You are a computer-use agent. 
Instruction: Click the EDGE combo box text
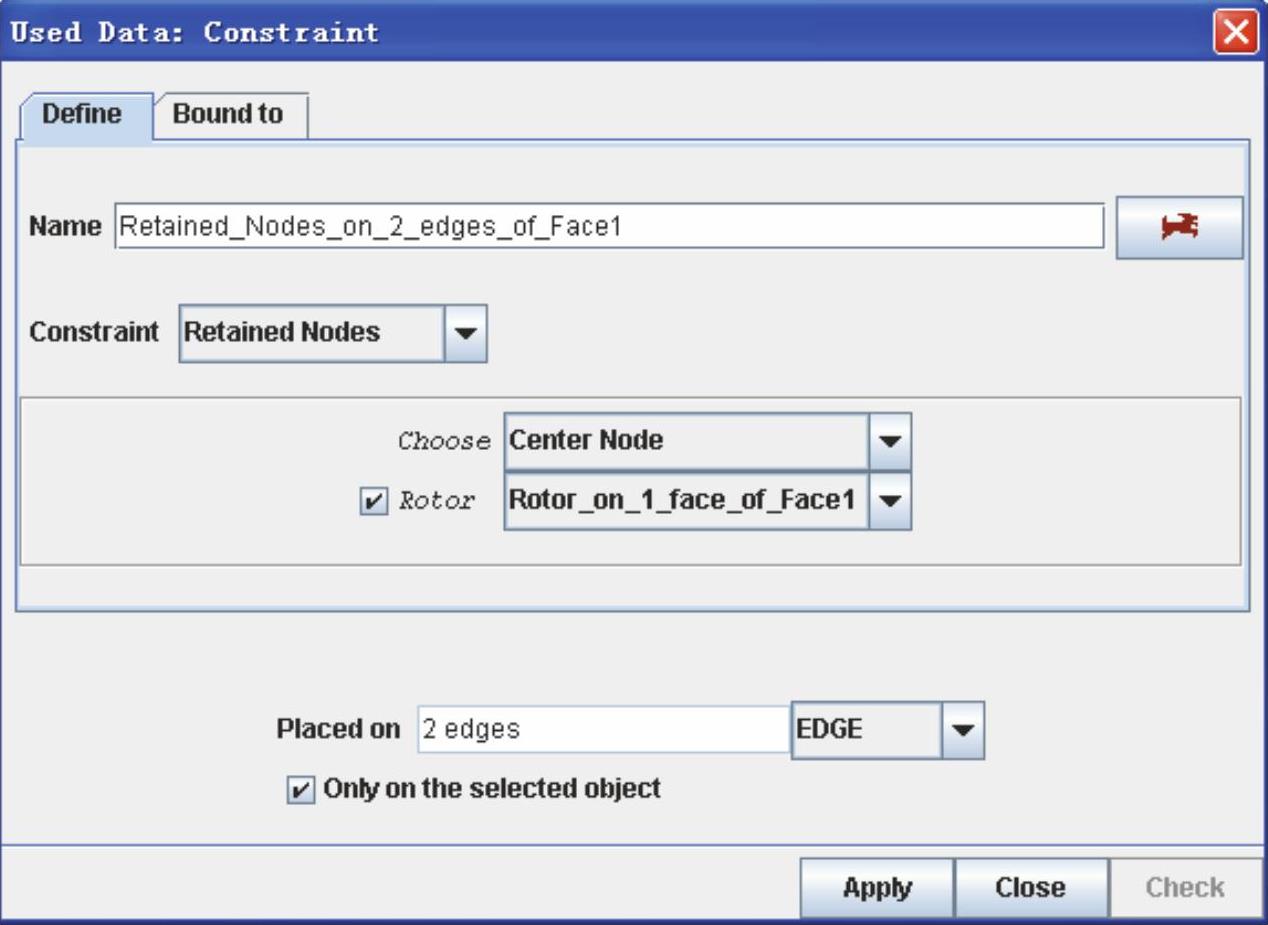(864, 730)
